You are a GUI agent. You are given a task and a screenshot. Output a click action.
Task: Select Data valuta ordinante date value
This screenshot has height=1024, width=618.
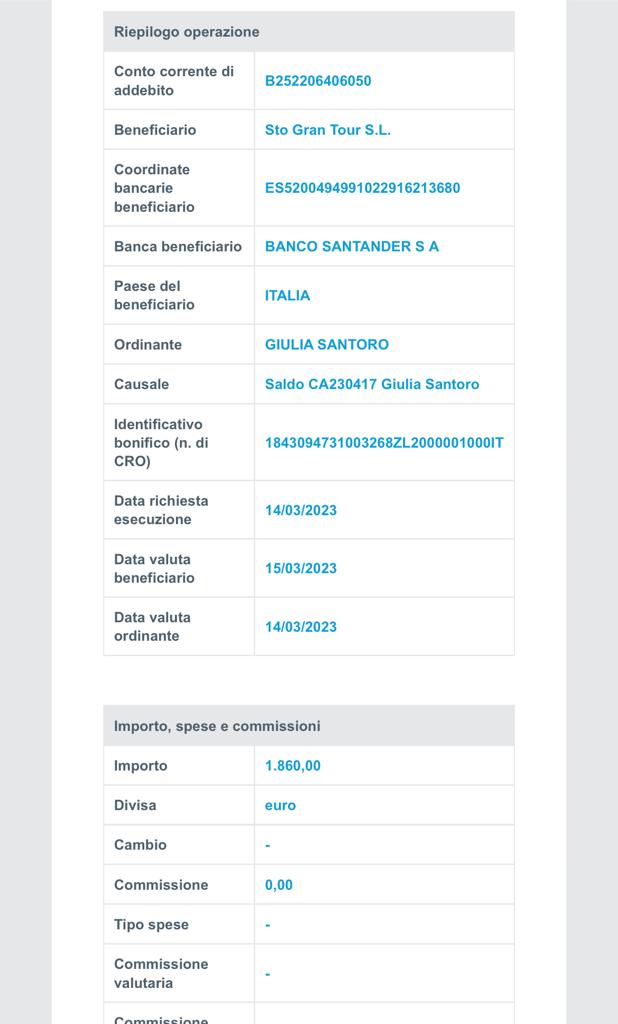coord(301,627)
